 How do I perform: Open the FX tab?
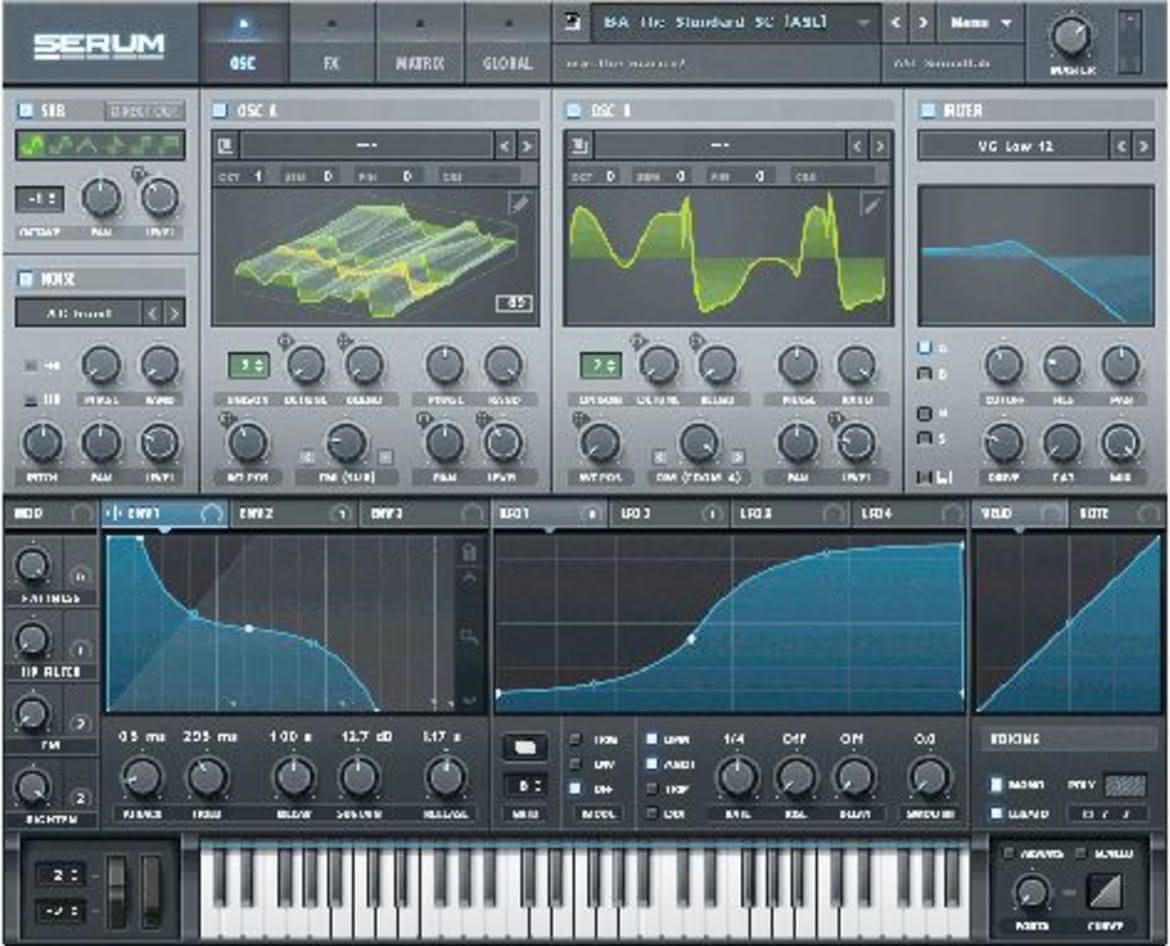pyautogui.click(x=331, y=45)
